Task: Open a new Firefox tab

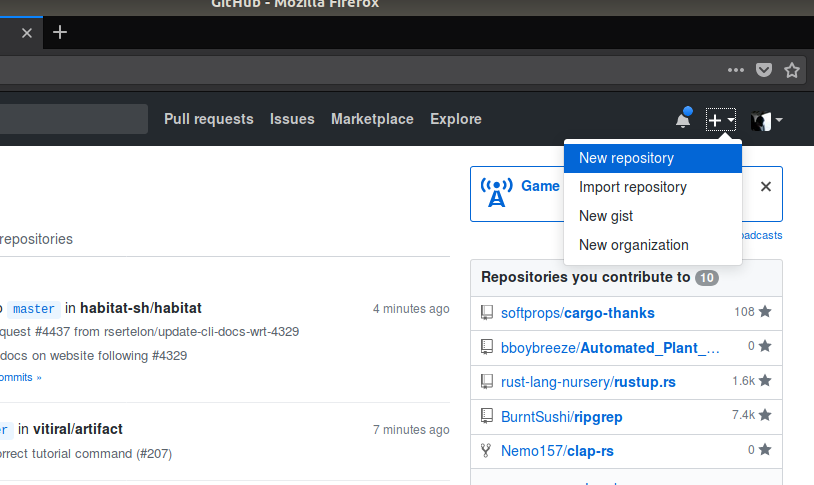Action: (60, 32)
